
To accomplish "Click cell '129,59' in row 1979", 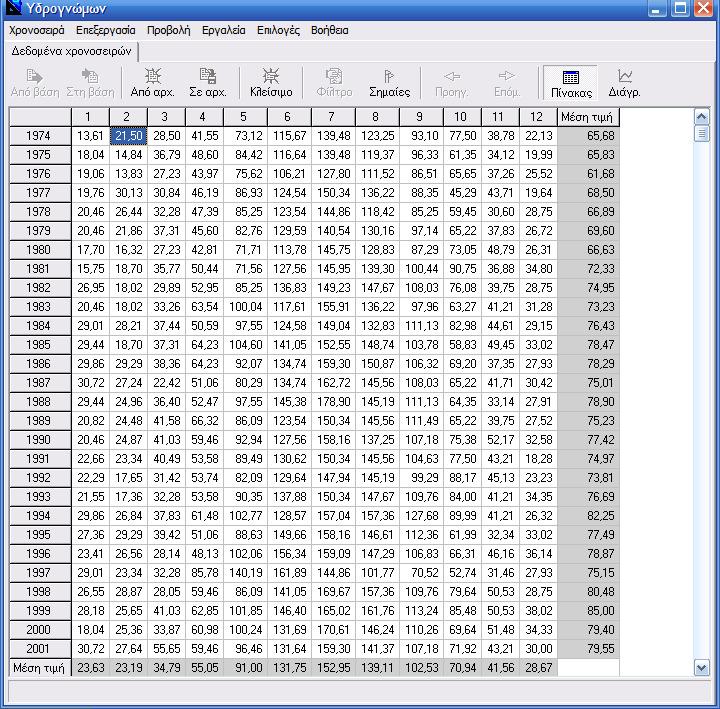I will click(x=289, y=231).
